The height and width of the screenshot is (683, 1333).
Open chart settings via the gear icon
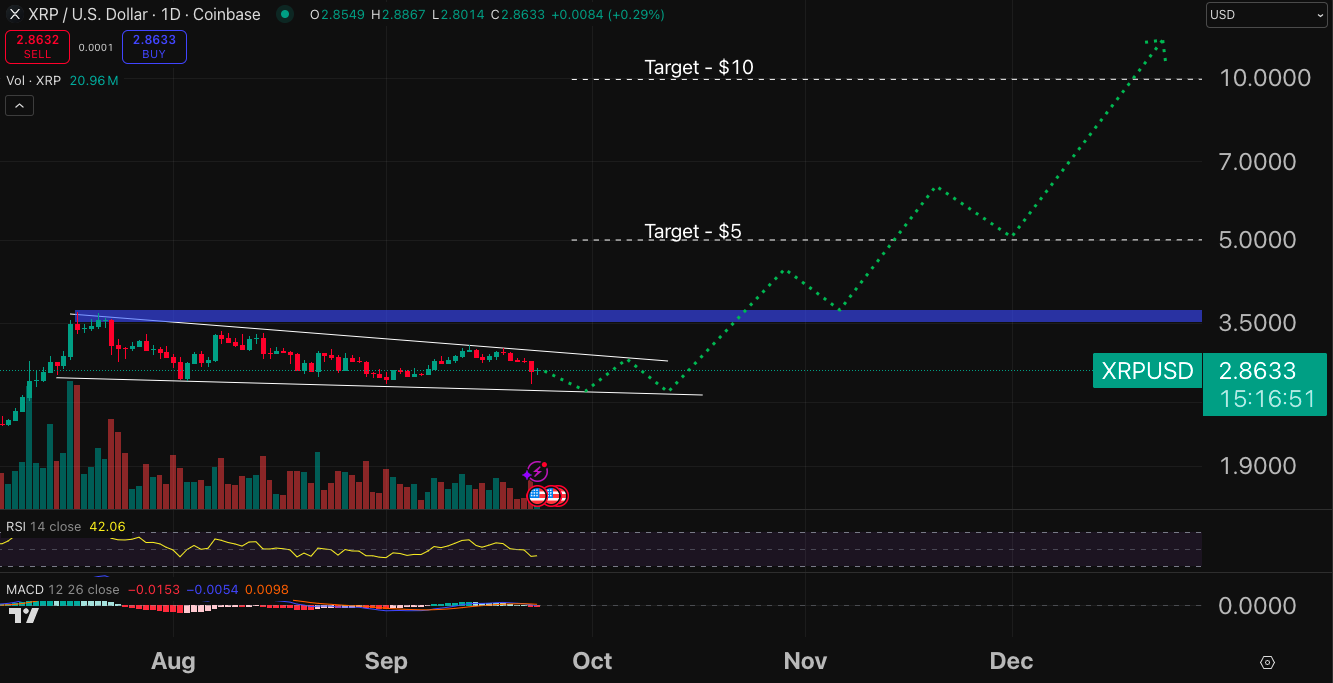tap(1267, 662)
